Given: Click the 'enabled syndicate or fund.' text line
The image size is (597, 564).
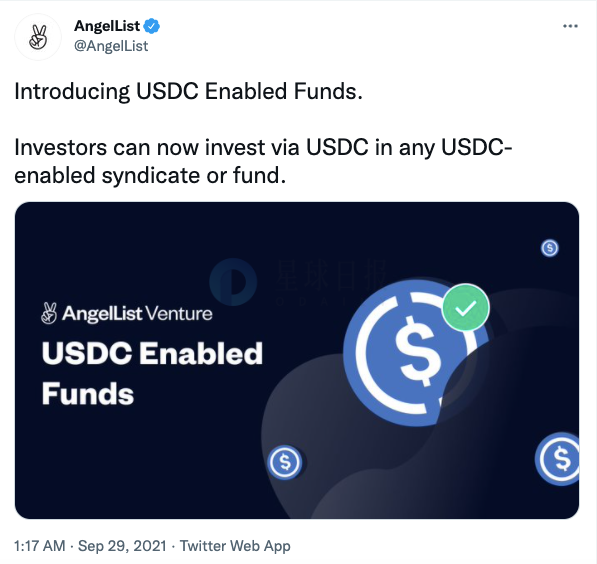Looking at the screenshot, I should click(150, 176).
